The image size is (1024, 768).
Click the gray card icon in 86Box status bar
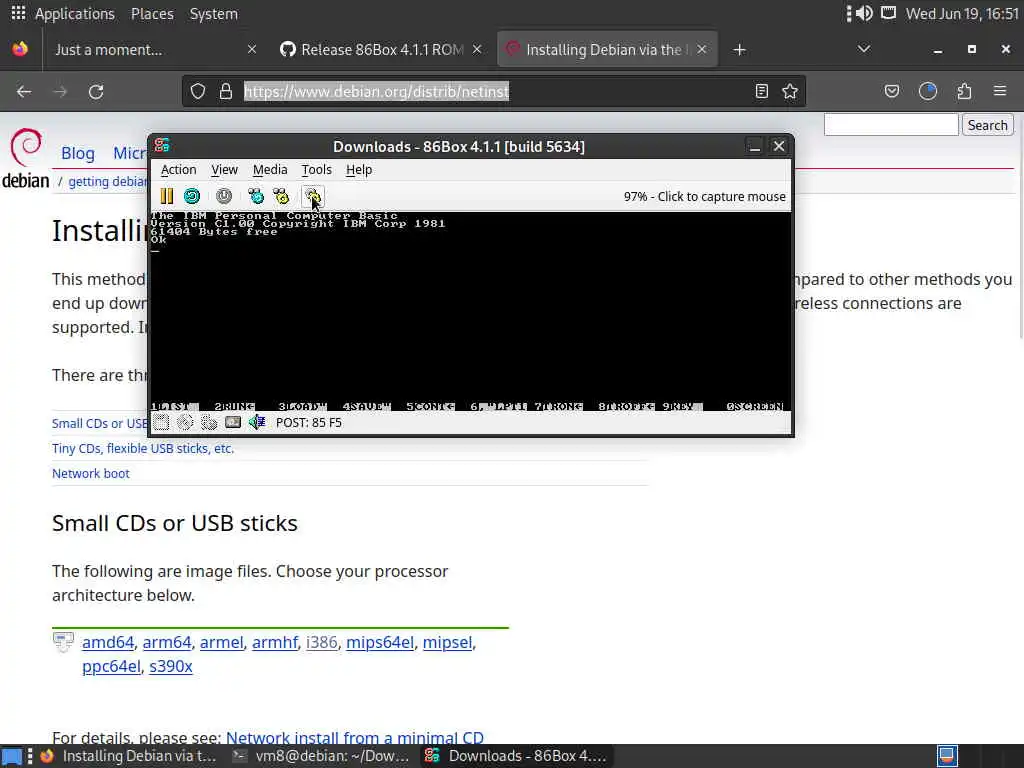pos(233,423)
